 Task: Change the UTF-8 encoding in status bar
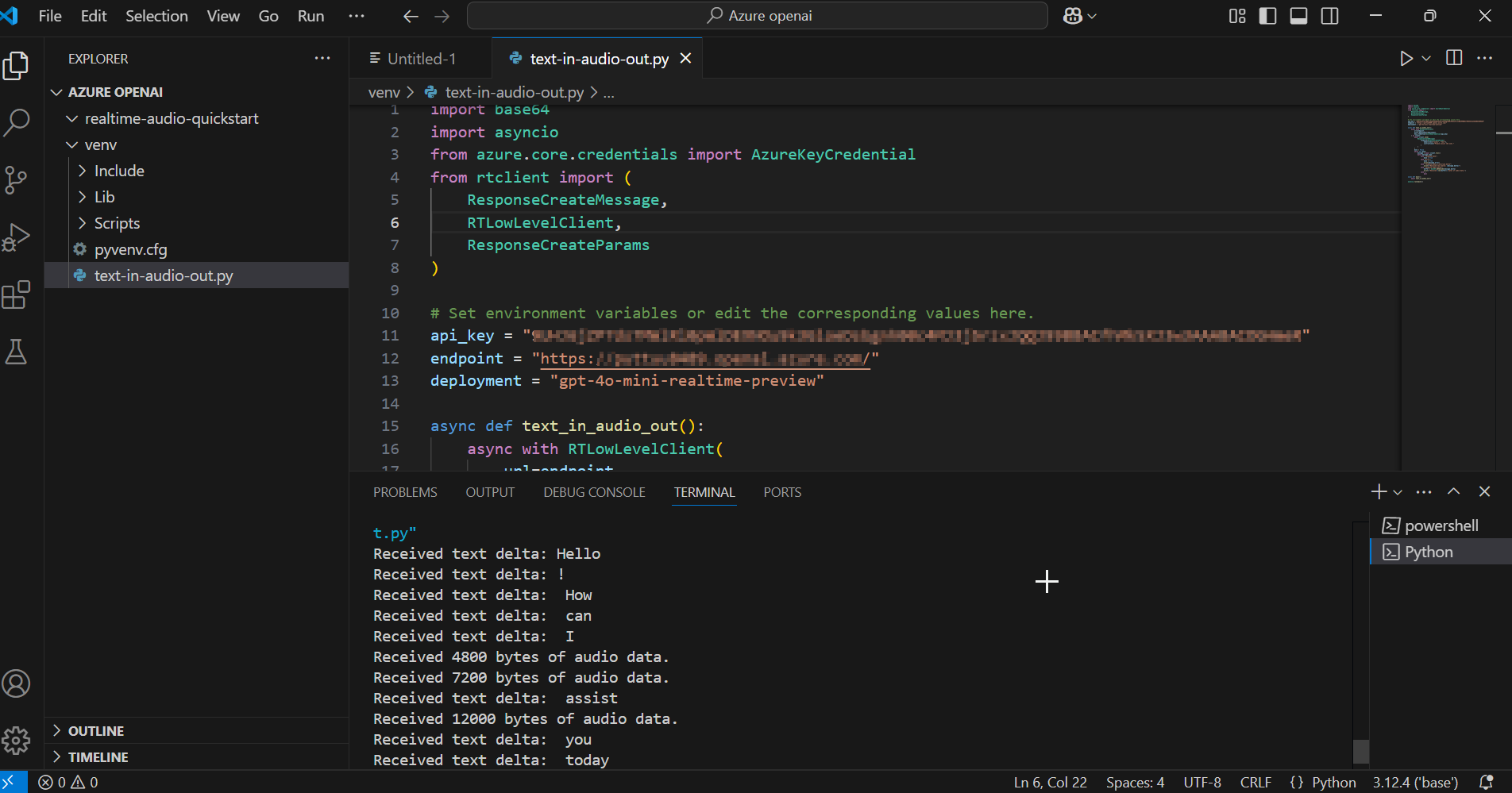[1202, 782]
